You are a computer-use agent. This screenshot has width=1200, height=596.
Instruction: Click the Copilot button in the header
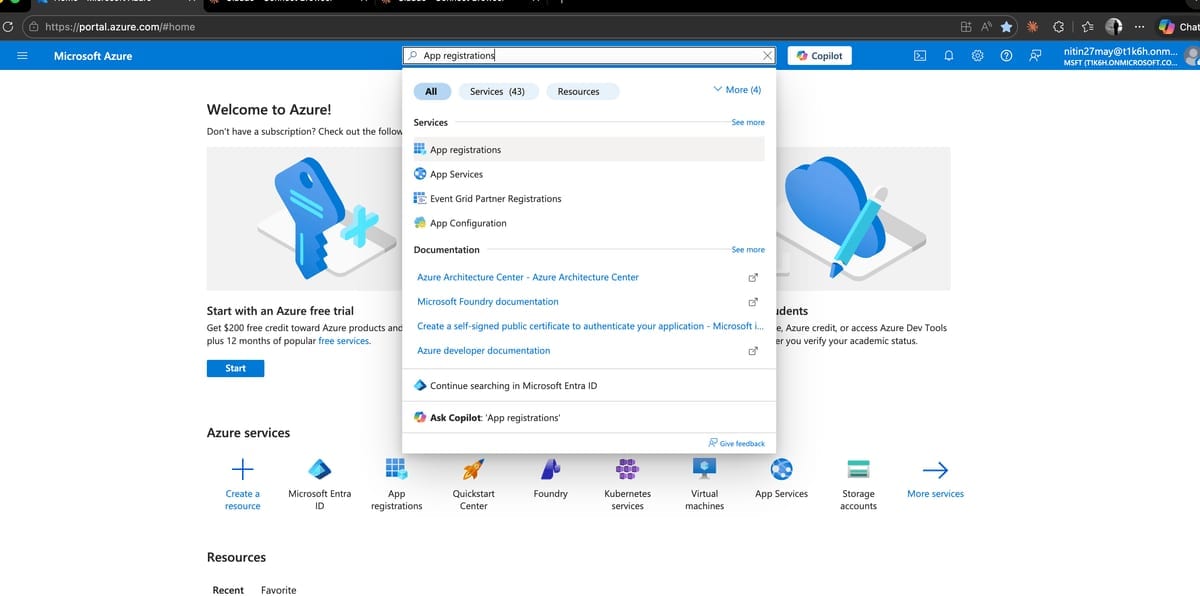[819, 56]
